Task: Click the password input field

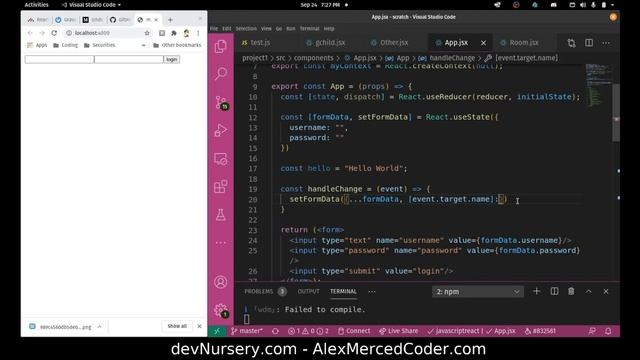Action: (x=129, y=60)
